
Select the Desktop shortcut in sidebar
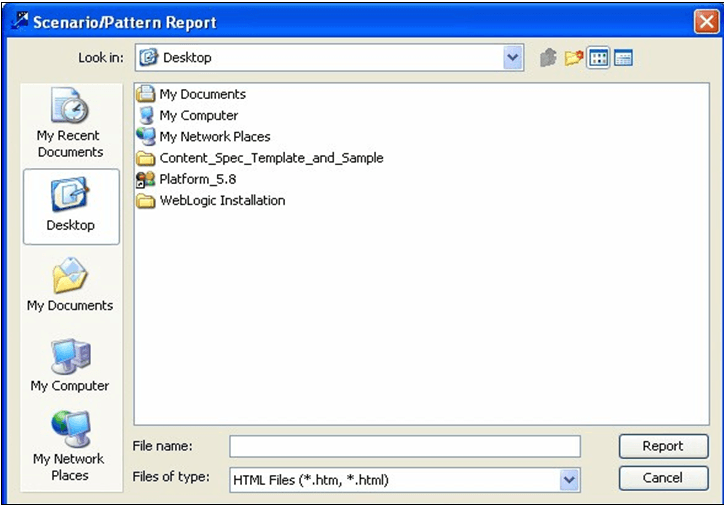[x=71, y=206]
